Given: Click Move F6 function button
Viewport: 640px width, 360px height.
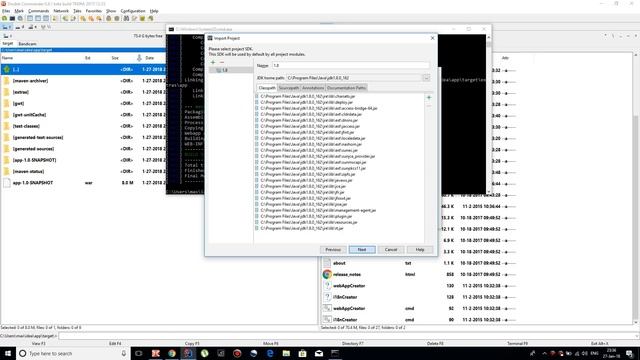Looking at the screenshot, I should tap(271, 344).
